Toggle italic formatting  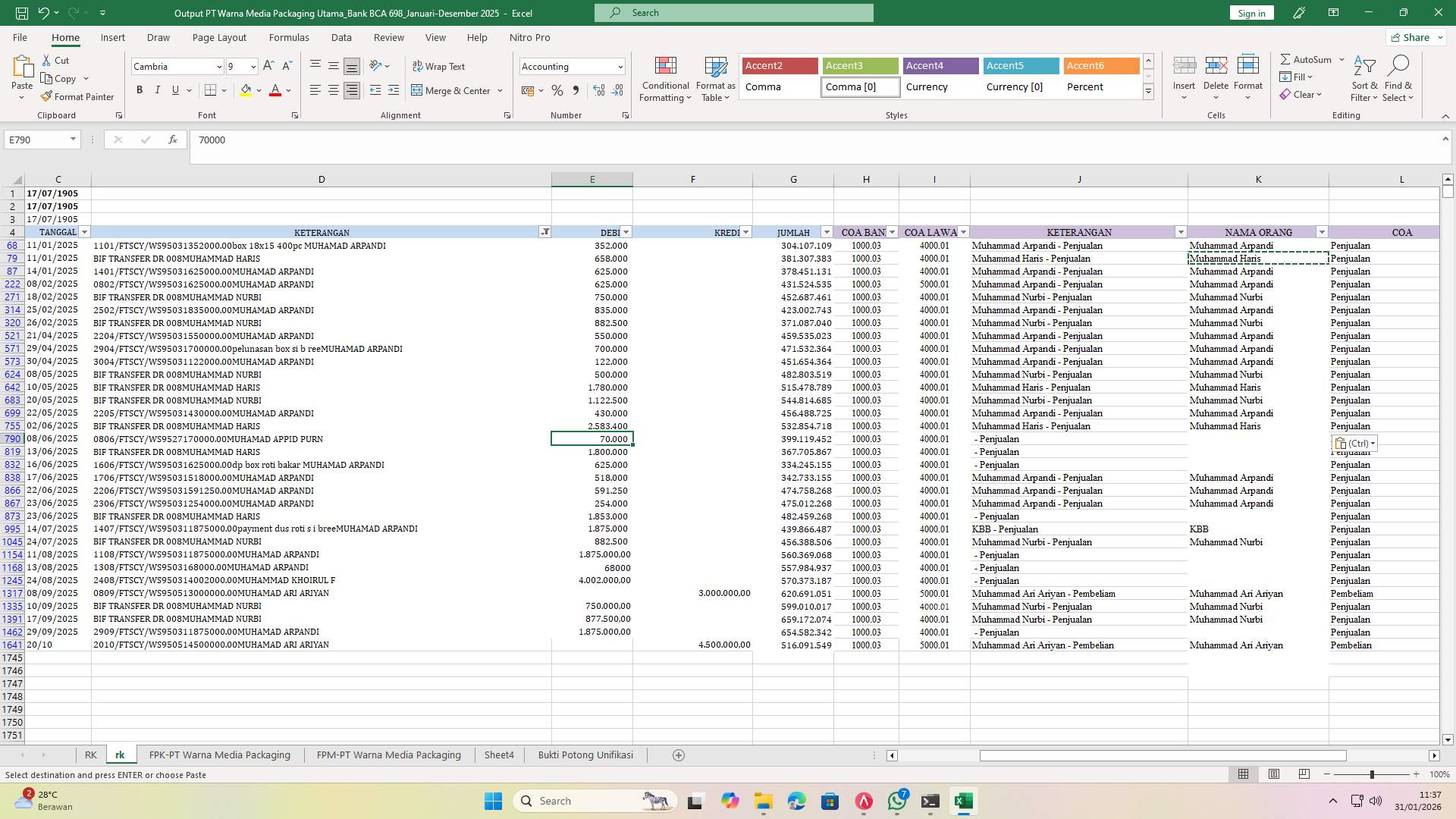pos(158,89)
